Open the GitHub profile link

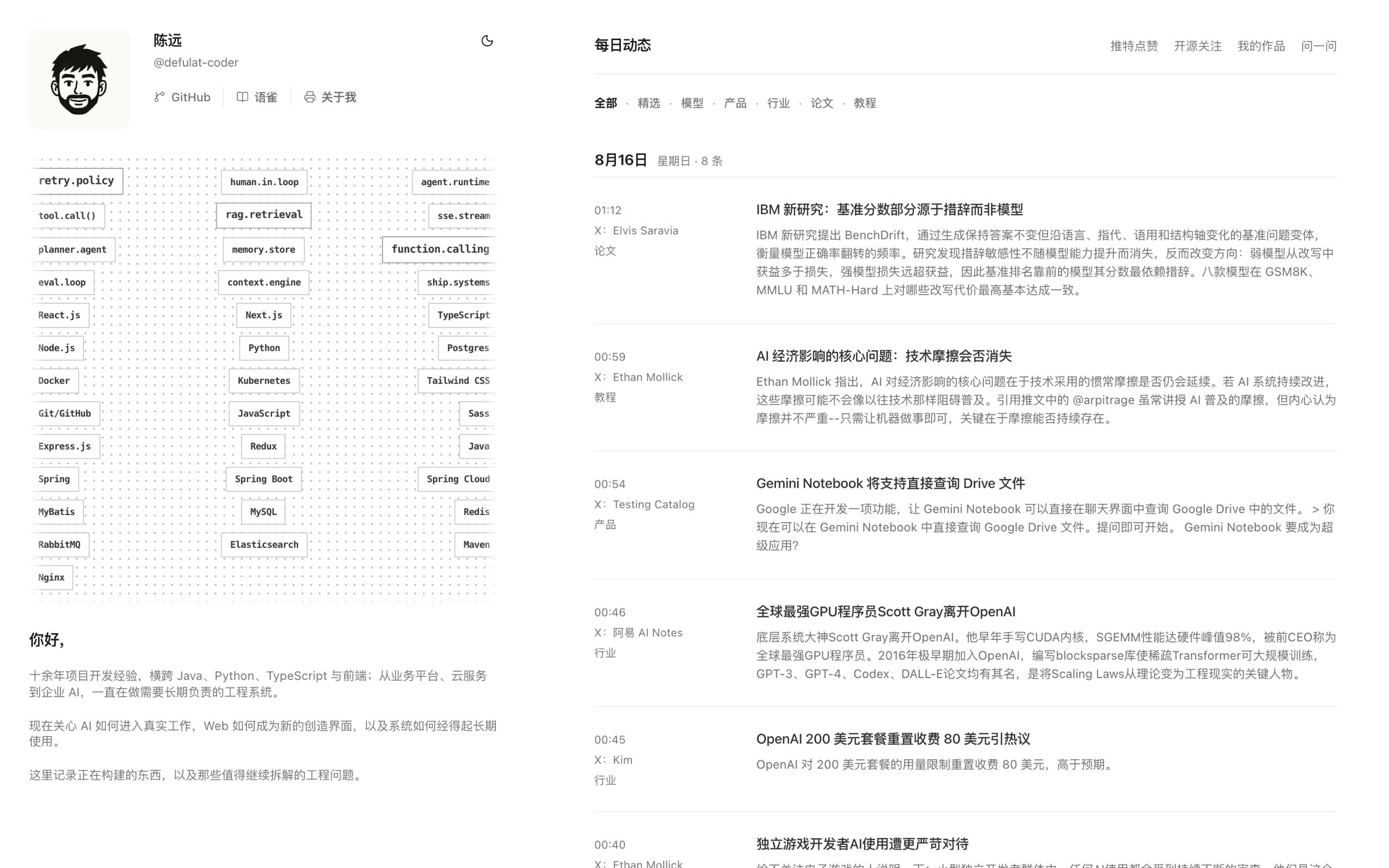[x=182, y=97]
